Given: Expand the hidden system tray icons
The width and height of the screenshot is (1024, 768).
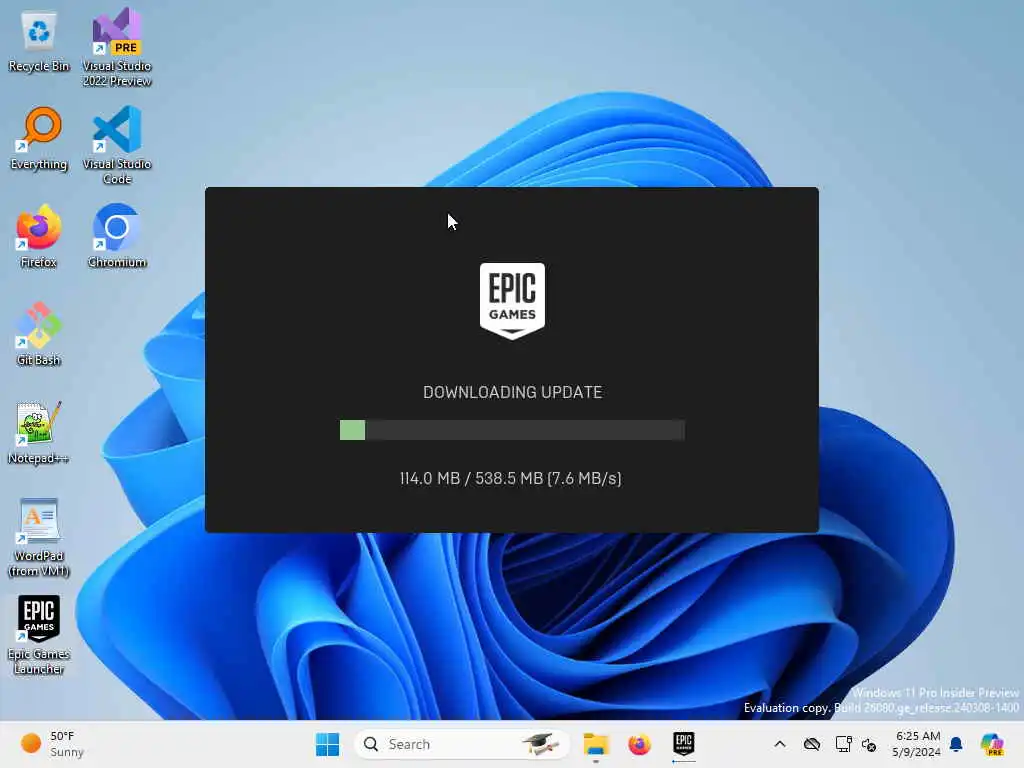Looking at the screenshot, I should (x=780, y=744).
